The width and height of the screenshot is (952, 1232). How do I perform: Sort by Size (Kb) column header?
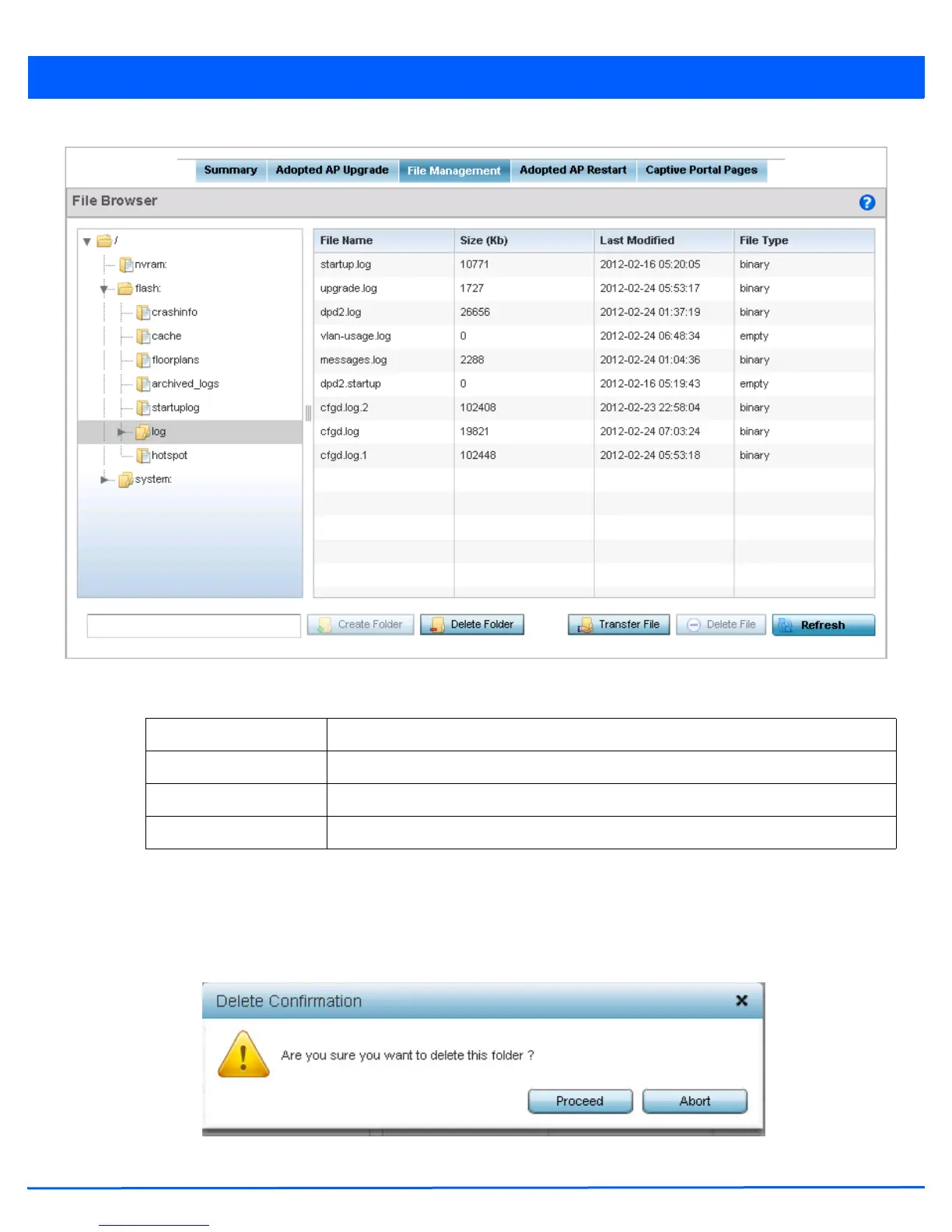(523, 241)
